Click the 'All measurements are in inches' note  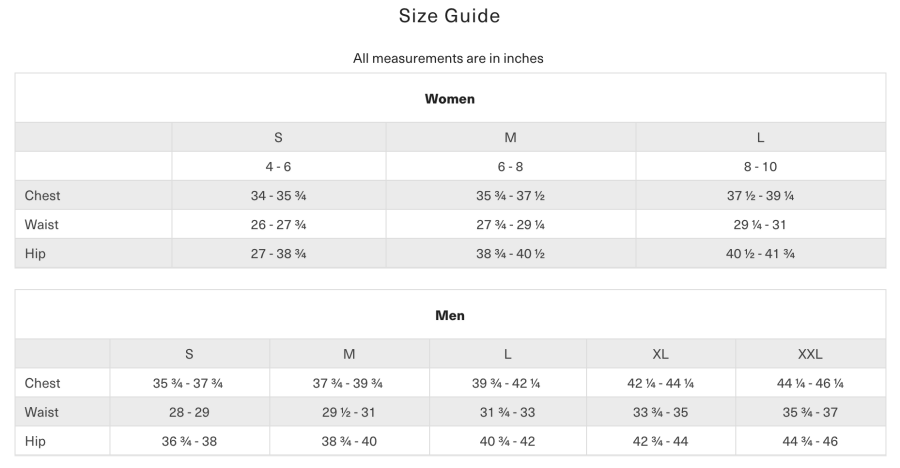448,58
